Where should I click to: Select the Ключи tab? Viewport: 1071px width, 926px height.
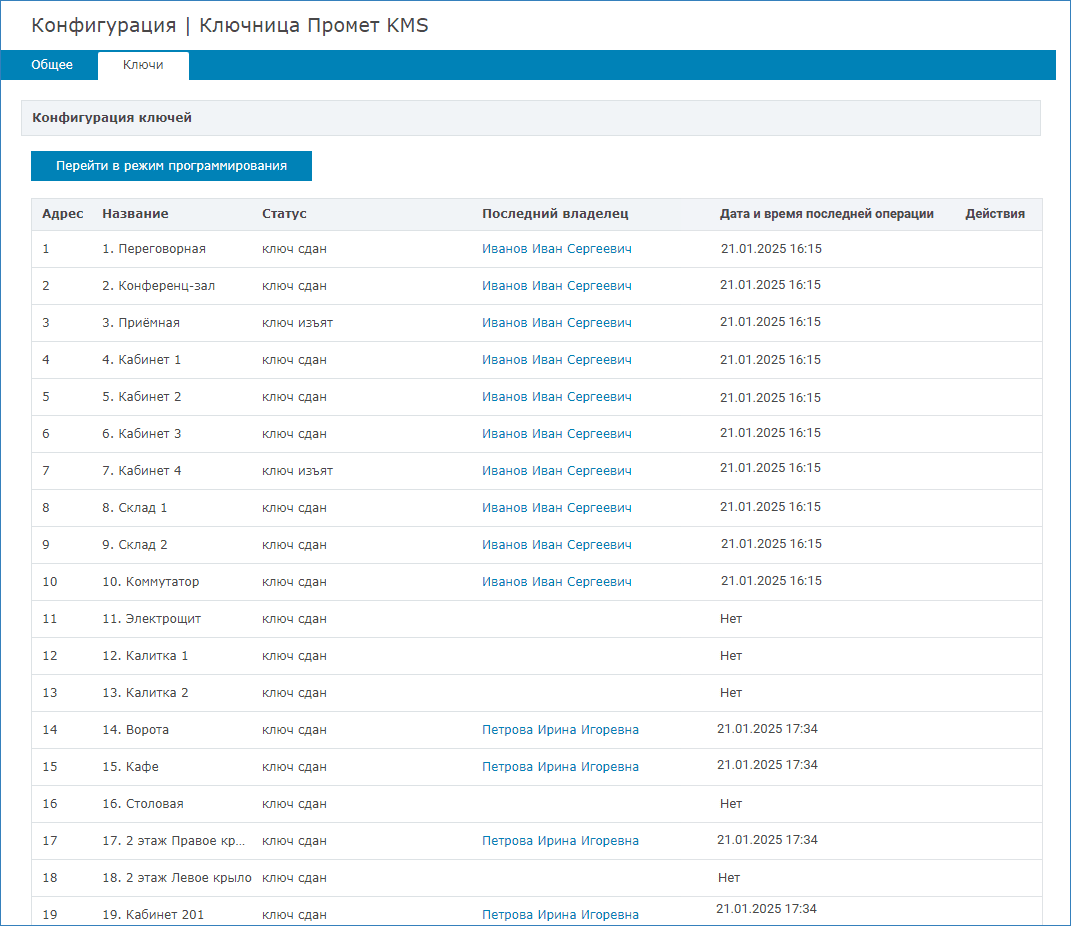click(143, 65)
